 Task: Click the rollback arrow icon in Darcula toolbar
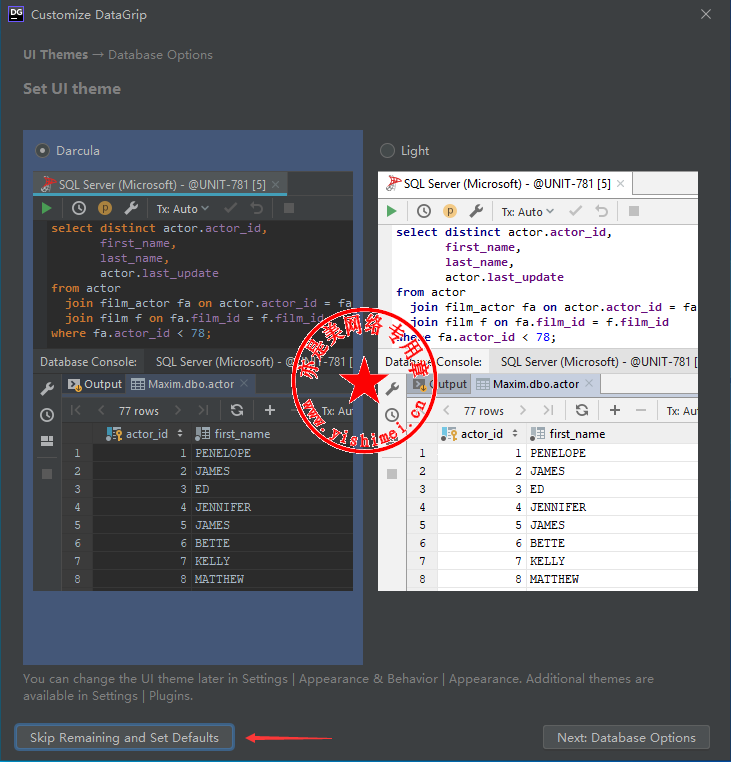point(257,208)
